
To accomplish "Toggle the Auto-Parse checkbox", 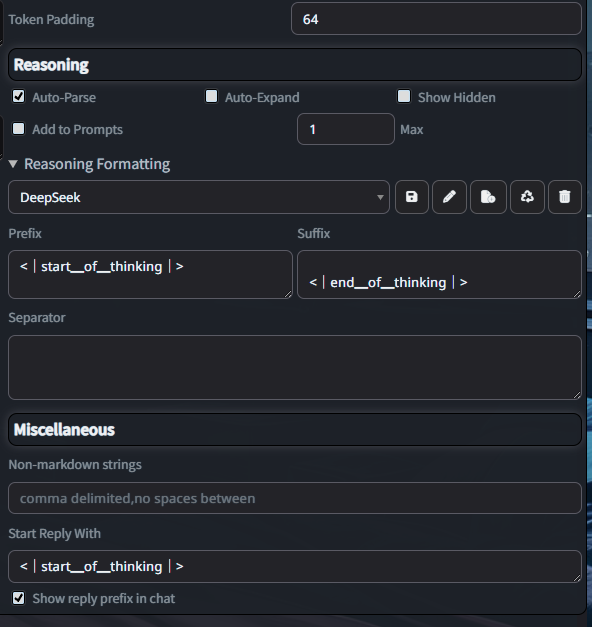I will tap(18, 96).
